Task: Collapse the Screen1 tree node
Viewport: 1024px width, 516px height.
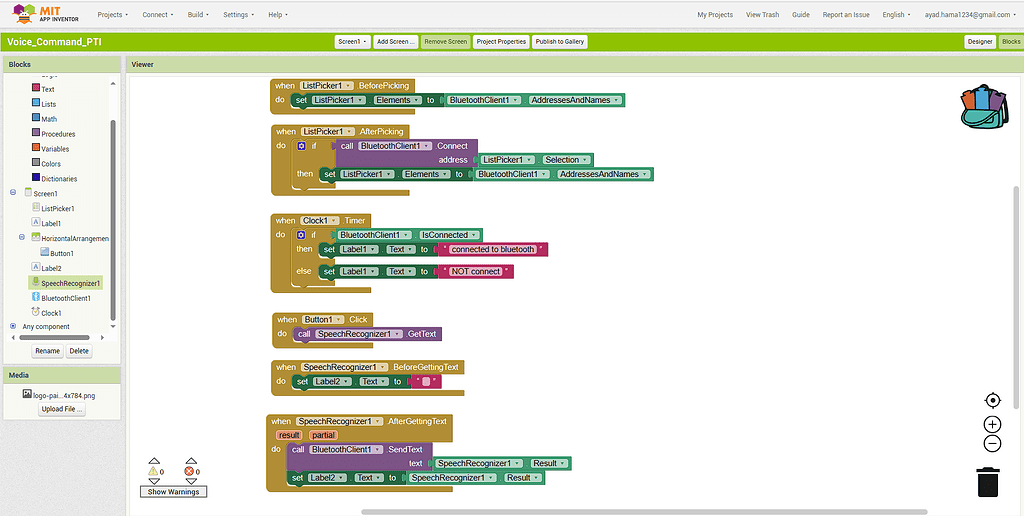Action: click(x=13, y=193)
